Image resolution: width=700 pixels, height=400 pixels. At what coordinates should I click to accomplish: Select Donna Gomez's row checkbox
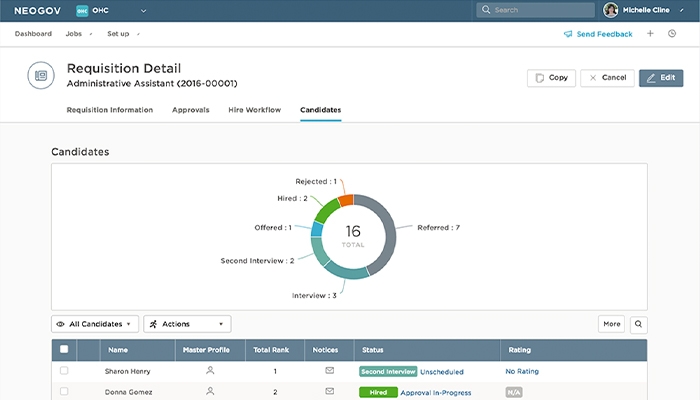point(64,392)
